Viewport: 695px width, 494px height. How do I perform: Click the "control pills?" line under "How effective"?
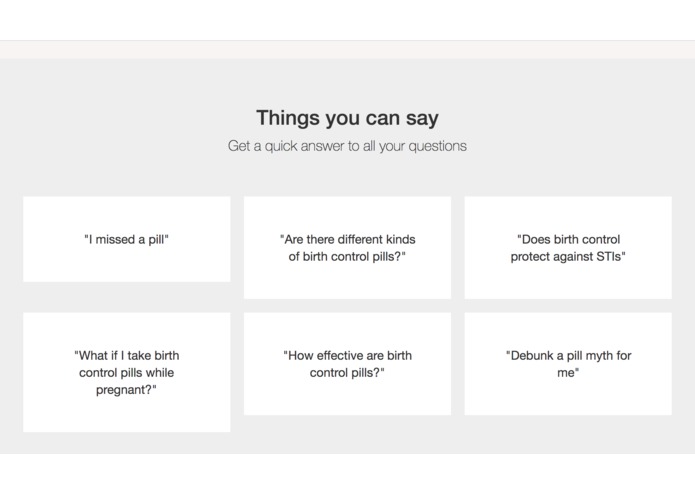click(347, 373)
